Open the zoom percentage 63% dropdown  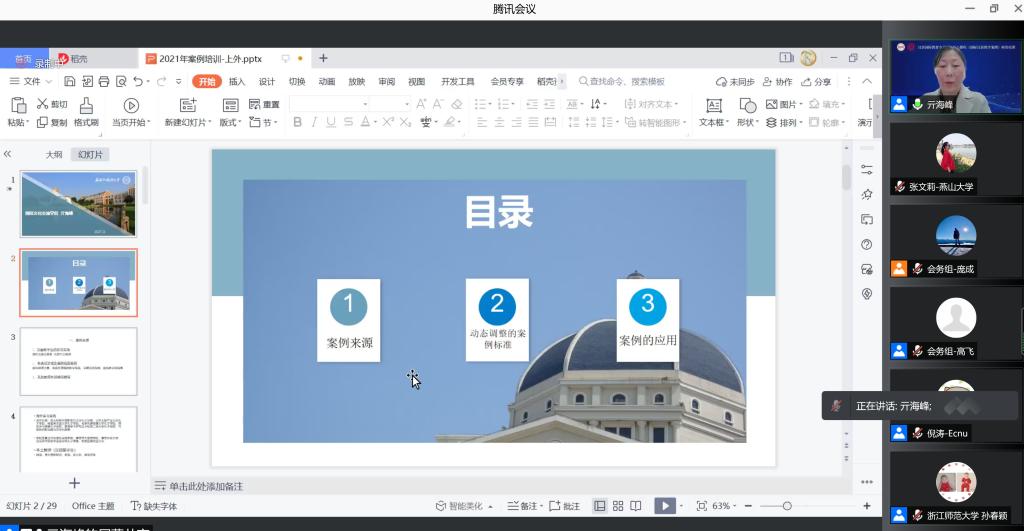coord(725,506)
